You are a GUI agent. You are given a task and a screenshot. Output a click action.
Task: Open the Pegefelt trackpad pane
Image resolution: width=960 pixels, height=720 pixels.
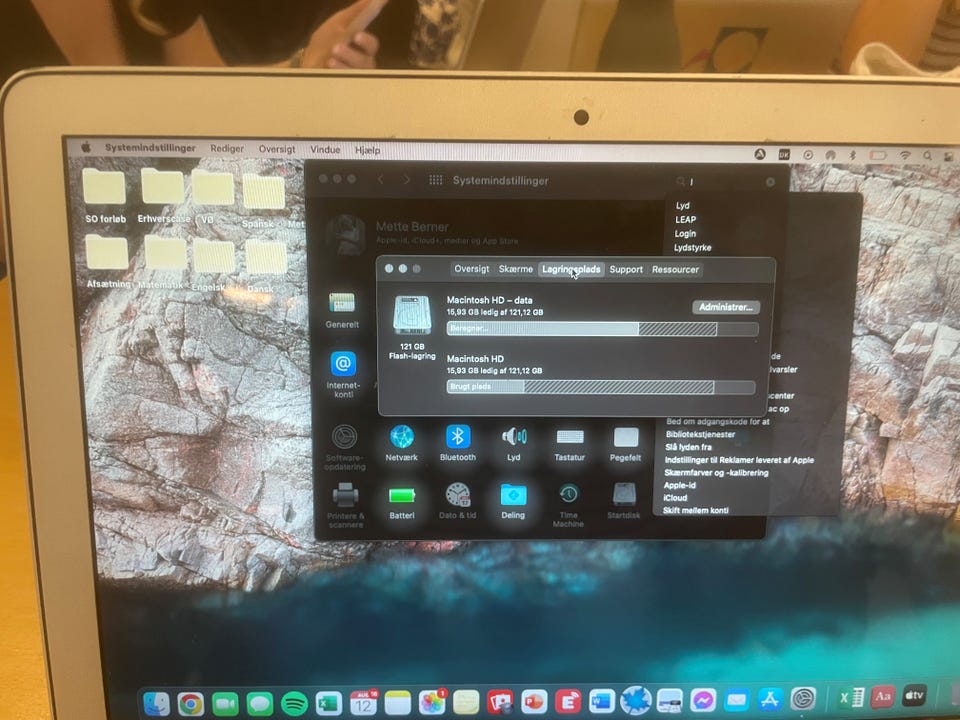point(625,443)
